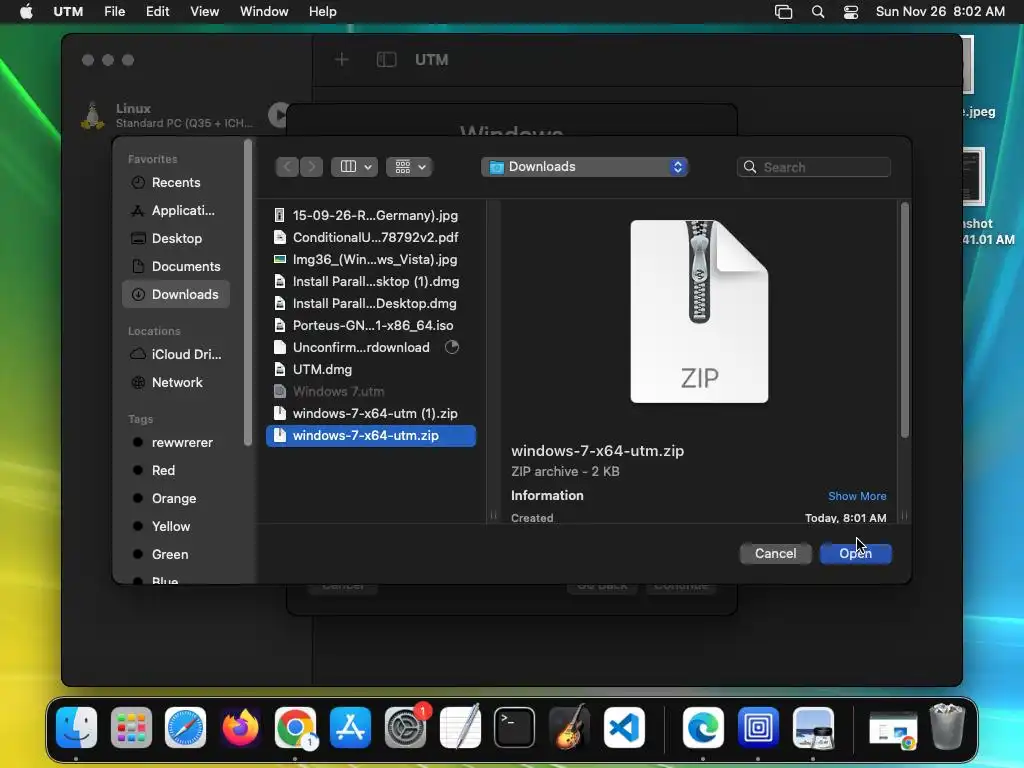Select 15-09-26-R...Germany).jpg file
The height and width of the screenshot is (768, 1024).
[371, 216]
